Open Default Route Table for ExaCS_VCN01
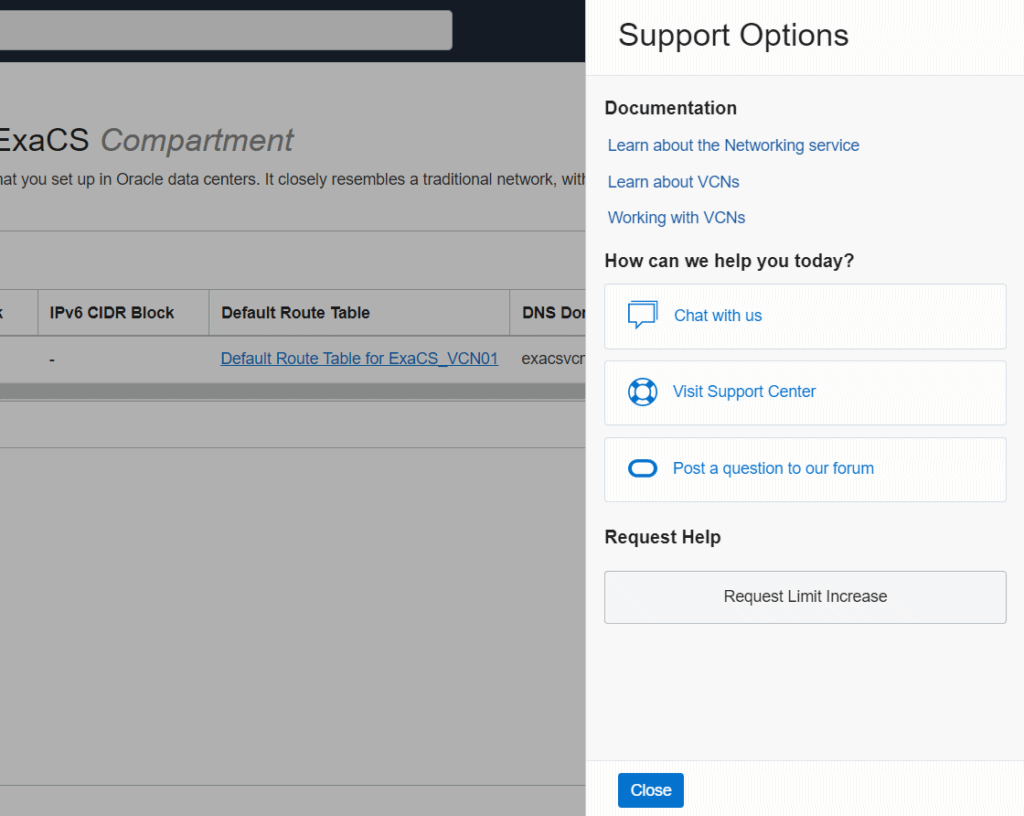The image size is (1024, 816). pos(359,359)
